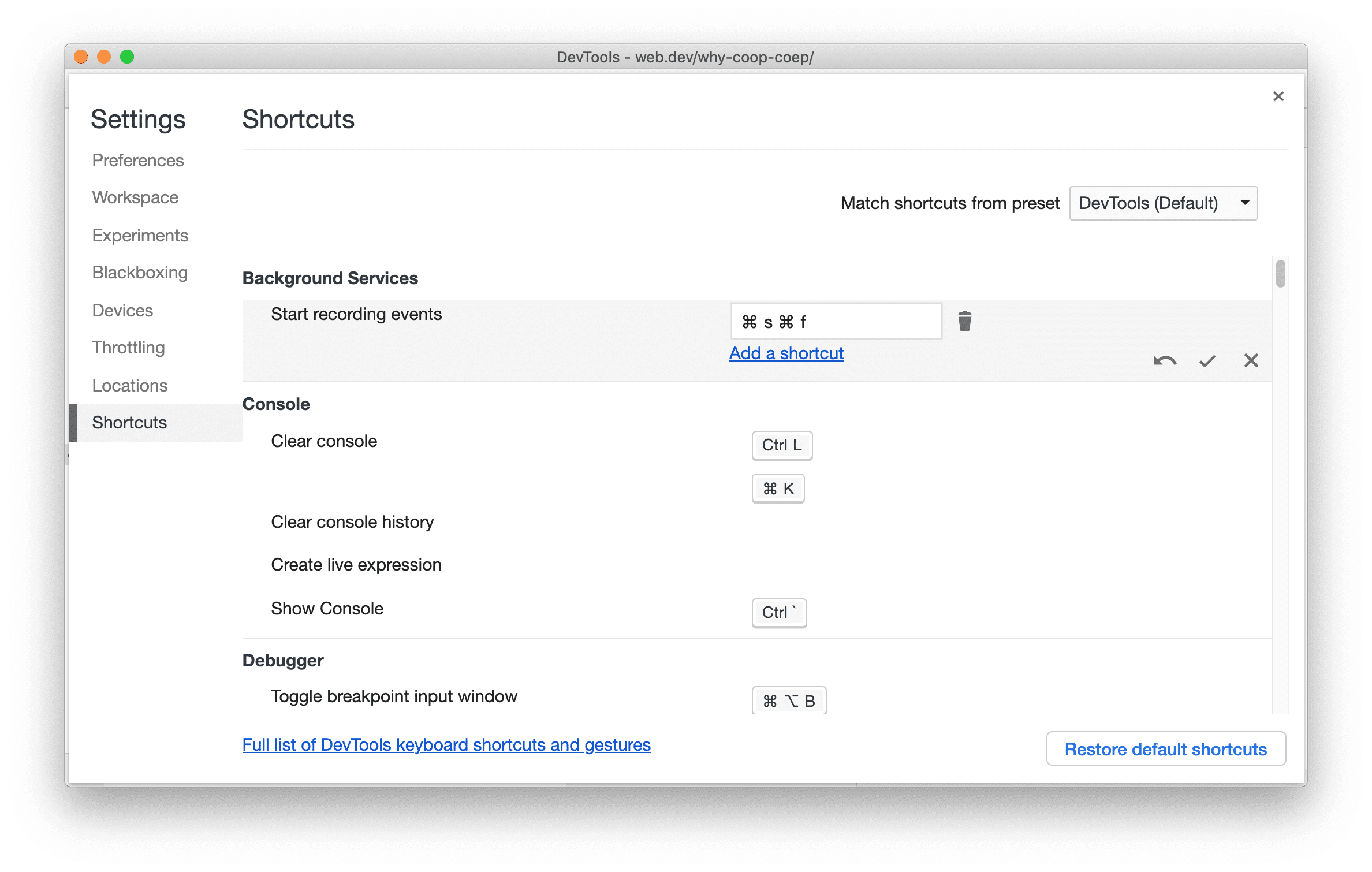Click Add a shortcut link
The width and height of the screenshot is (1372, 872).
[x=786, y=353]
